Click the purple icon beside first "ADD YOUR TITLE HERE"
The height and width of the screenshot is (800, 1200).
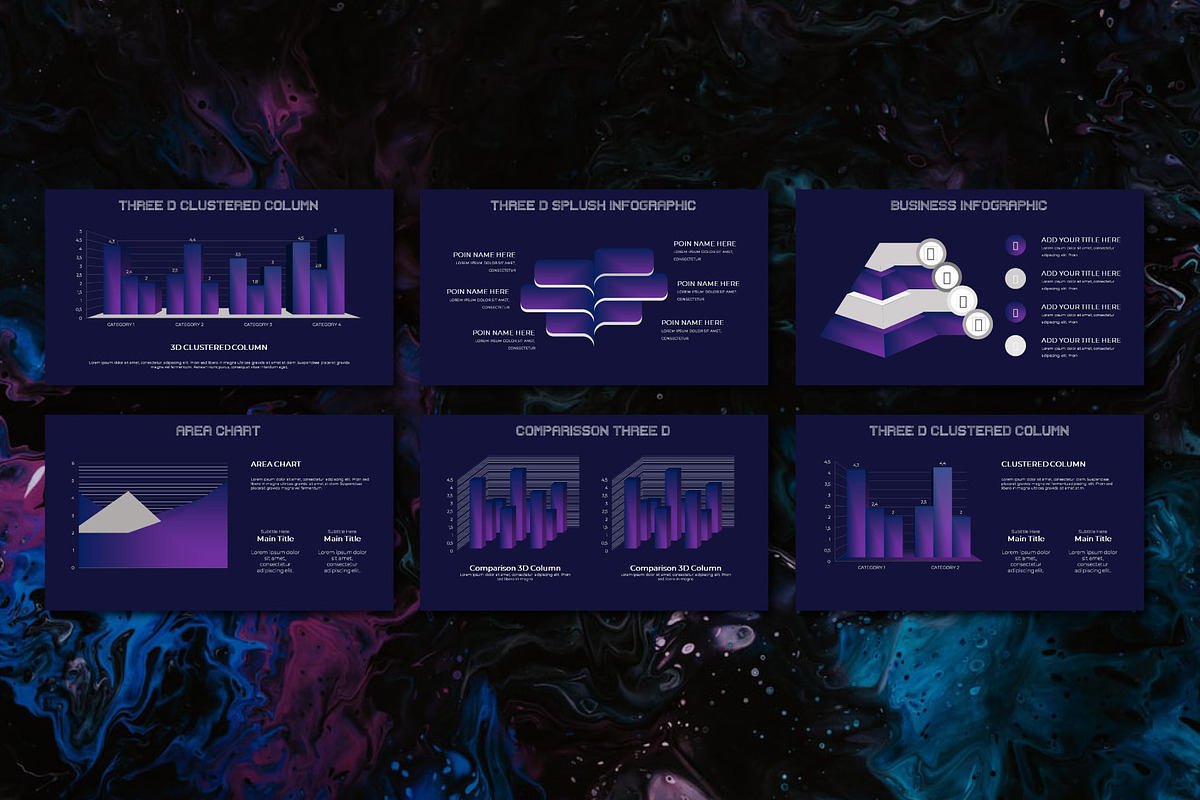pyautogui.click(x=1016, y=245)
